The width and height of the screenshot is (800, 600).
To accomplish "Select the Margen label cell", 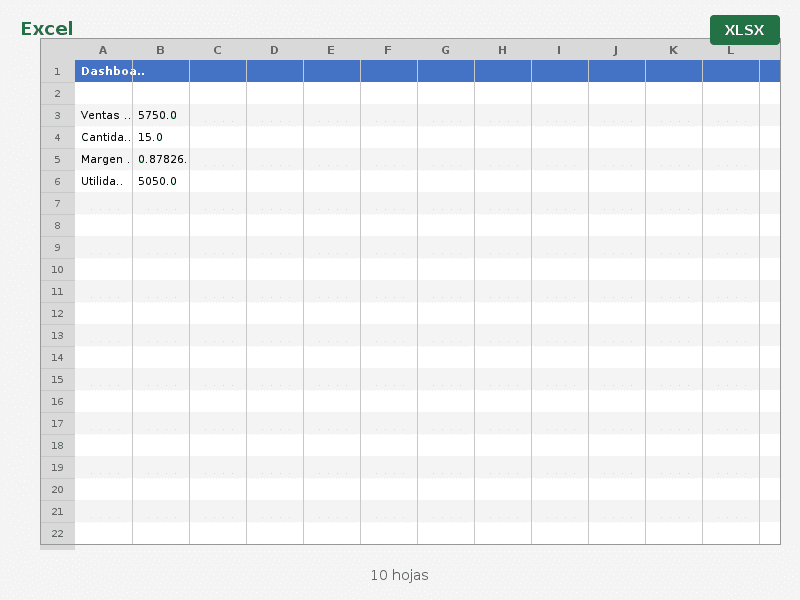I will pos(104,159).
